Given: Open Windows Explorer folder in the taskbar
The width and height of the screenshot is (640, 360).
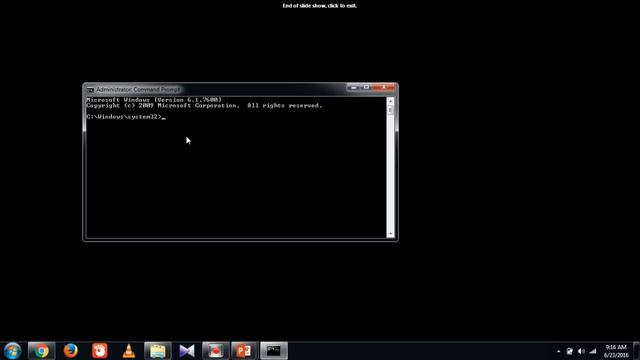Looking at the screenshot, I should point(158,351).
